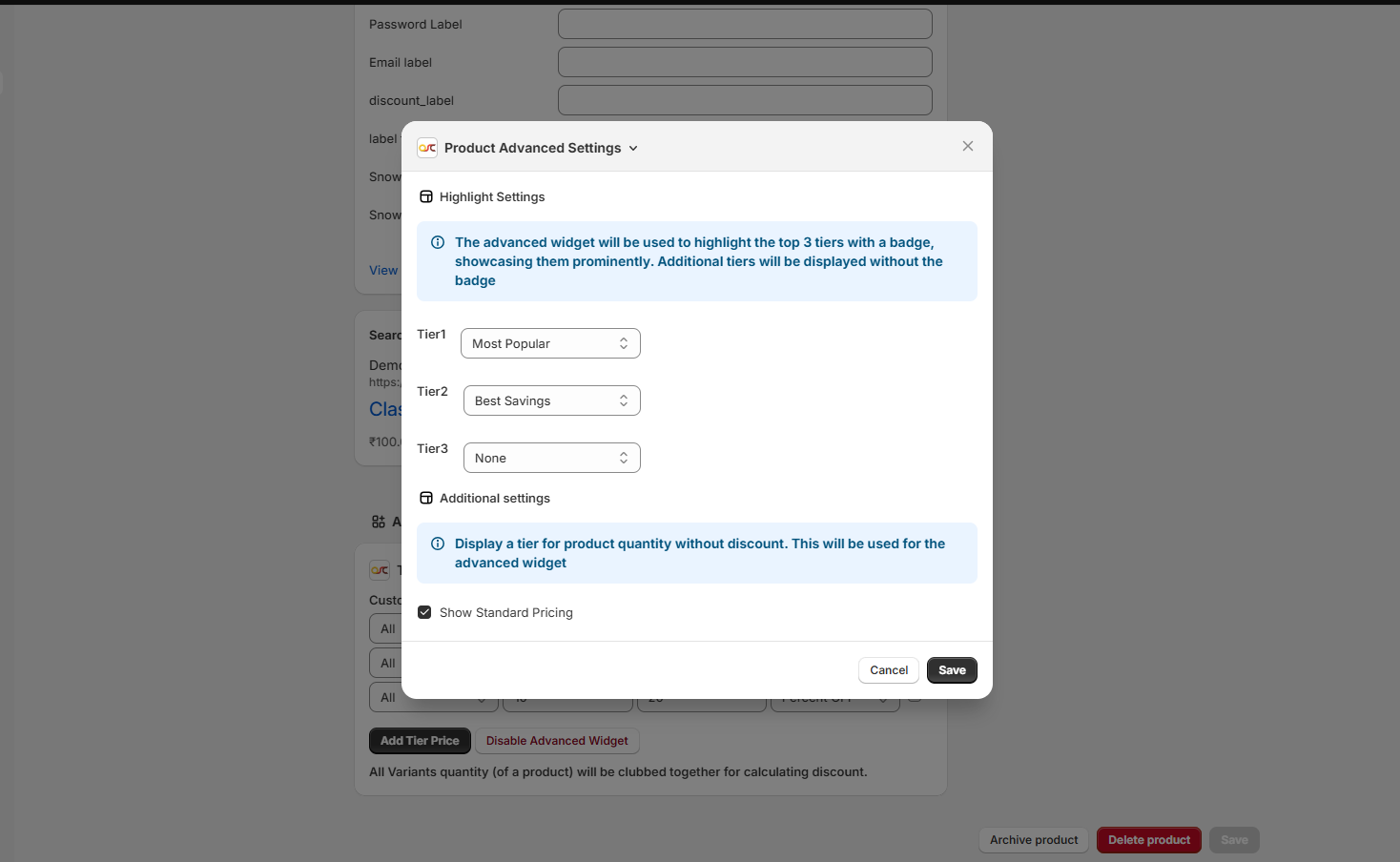Image resolution: width=1400 pixels, height=862 pixels.
Task: Click the Highlight Settings section icon
Action: coord(426,196)
